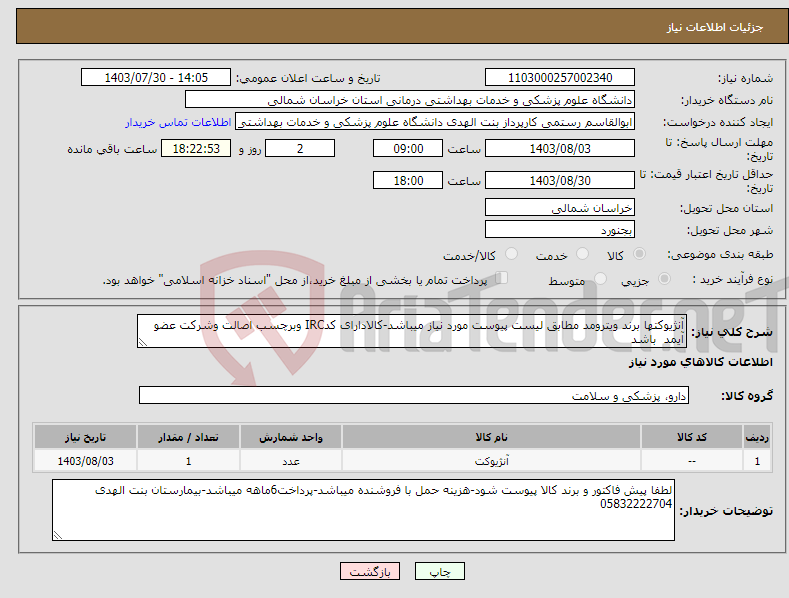Screen dimensions: 789x598
Task: Click the آنژیوکت item name cell
Action: 491,461
